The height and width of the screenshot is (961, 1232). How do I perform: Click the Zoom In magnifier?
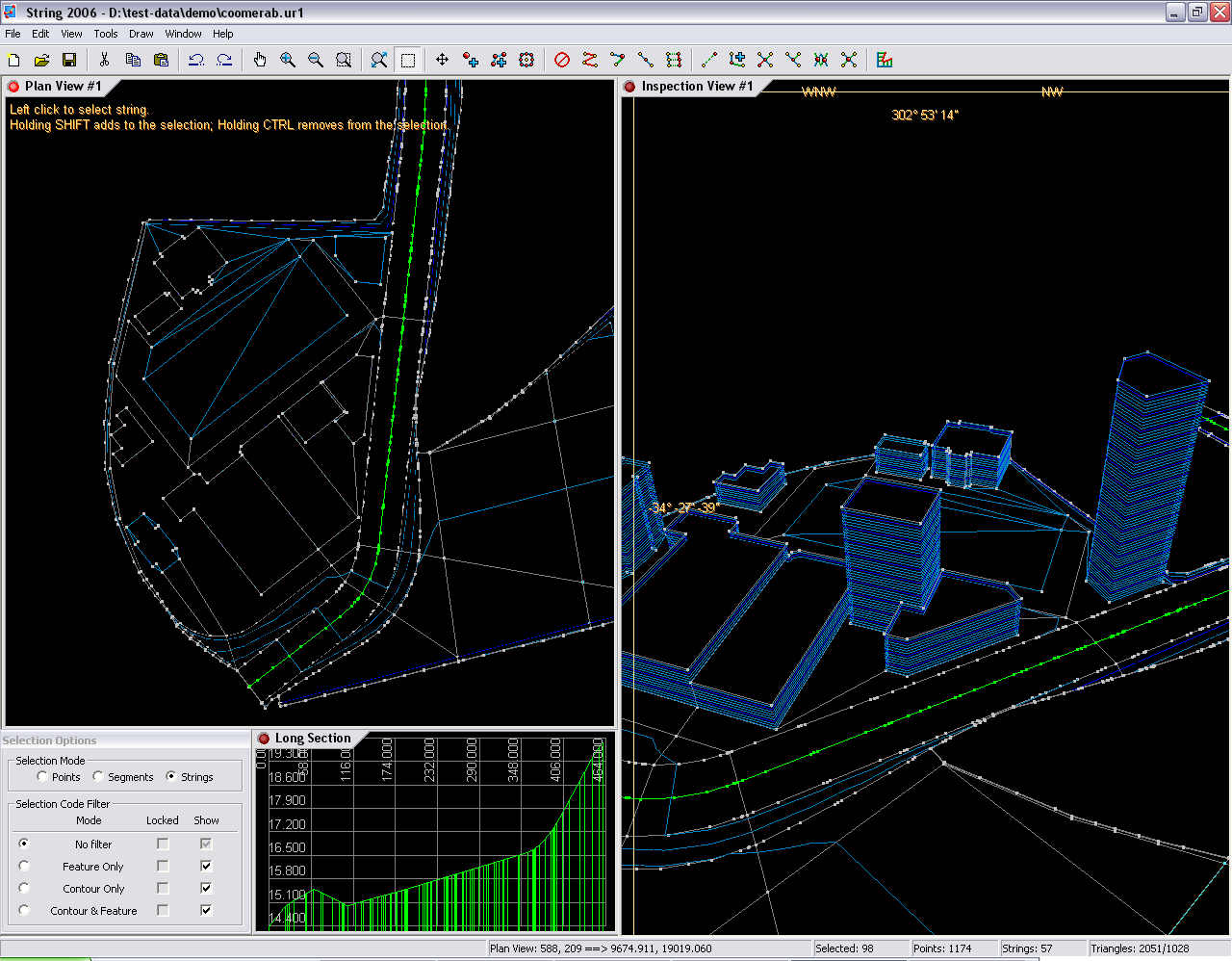point(287,60)
